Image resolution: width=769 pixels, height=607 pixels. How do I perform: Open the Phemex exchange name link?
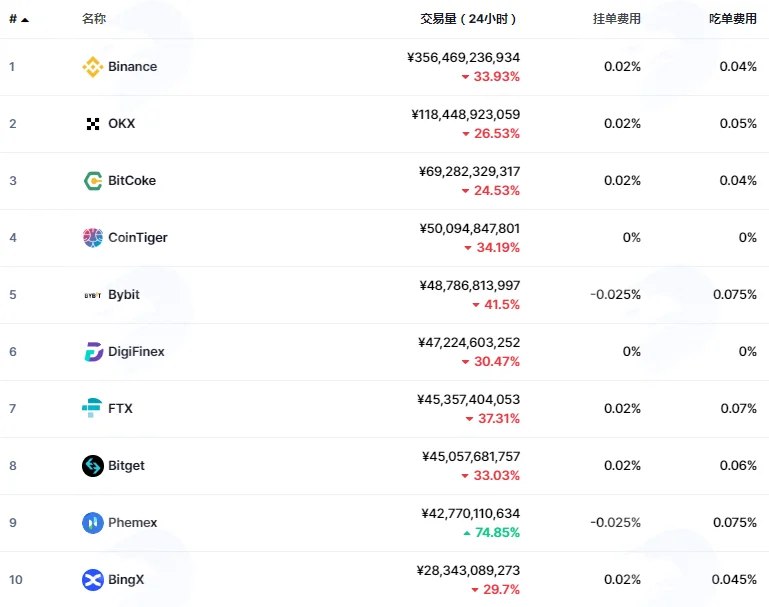pyautogui.click(x=132, y=523)
